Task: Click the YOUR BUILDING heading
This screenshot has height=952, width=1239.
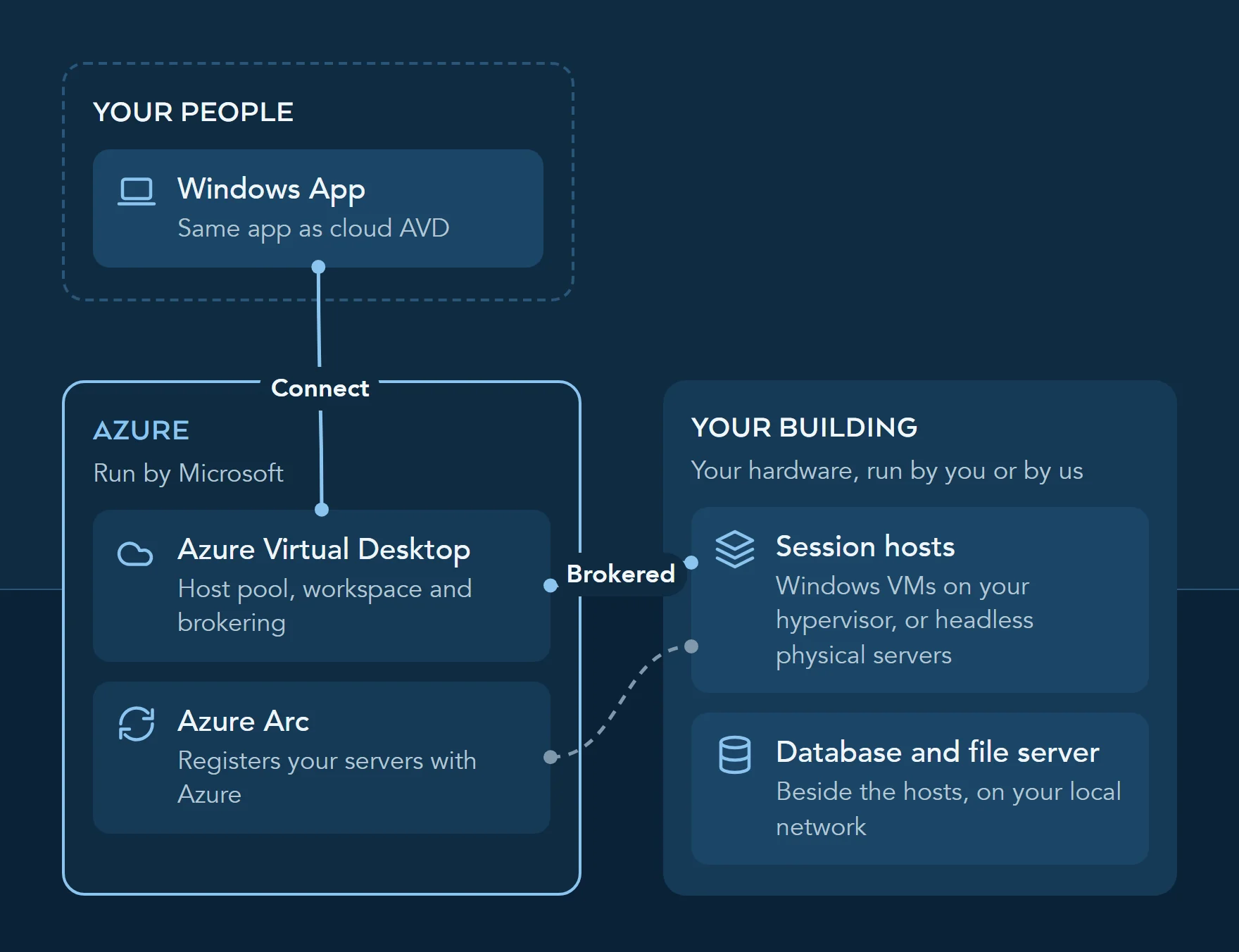Action: tap(804, 427)
